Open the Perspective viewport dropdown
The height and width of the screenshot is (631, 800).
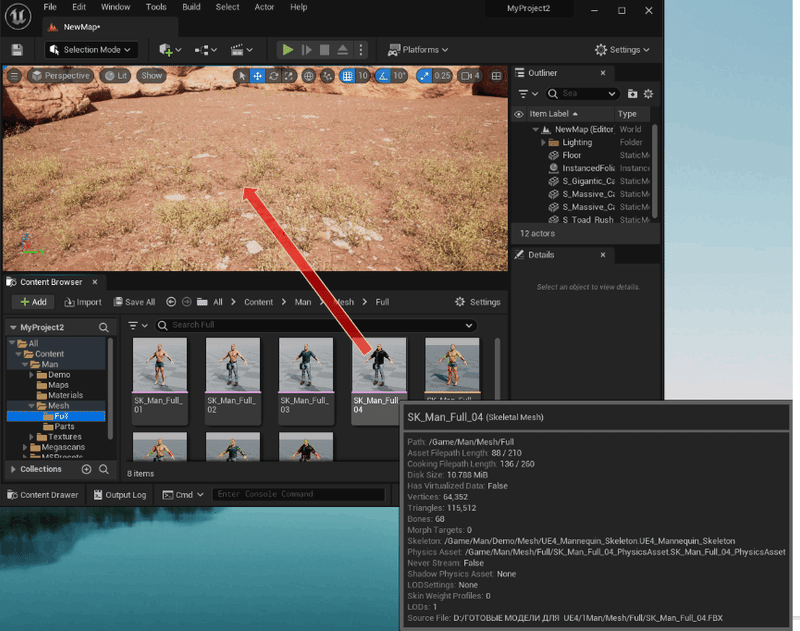[x=61, y=75]
